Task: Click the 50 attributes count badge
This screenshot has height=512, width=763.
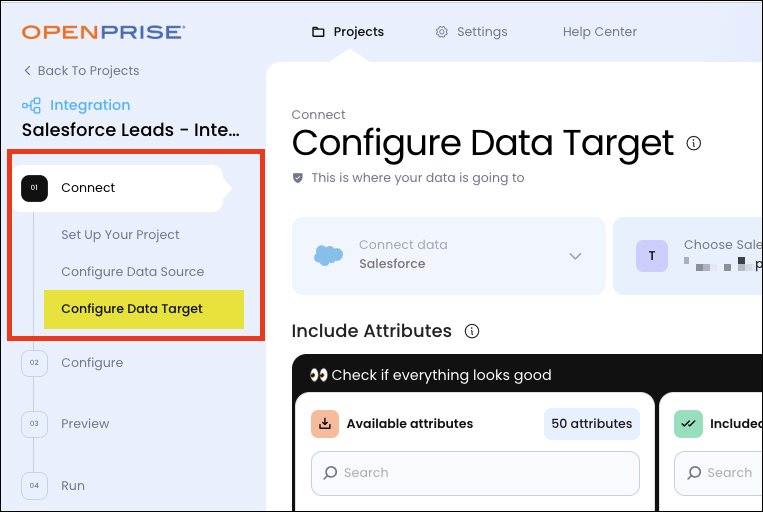Action: coord(592,424)
